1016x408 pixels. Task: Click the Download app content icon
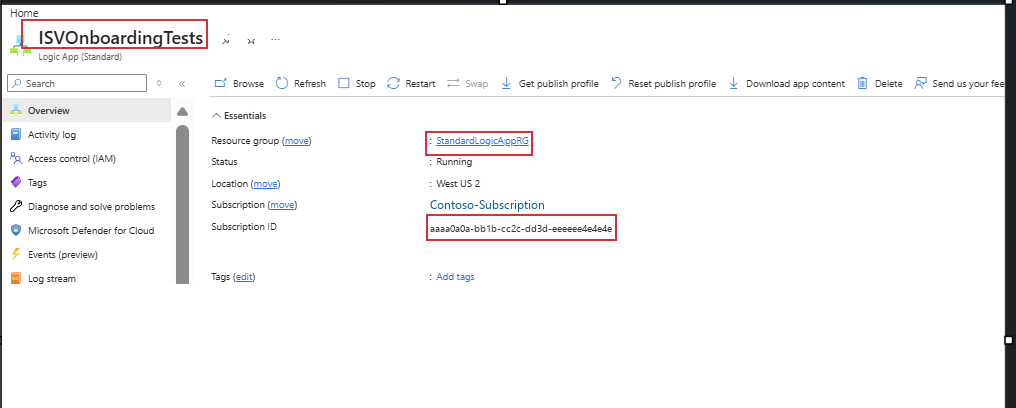[x=733, y=84]
